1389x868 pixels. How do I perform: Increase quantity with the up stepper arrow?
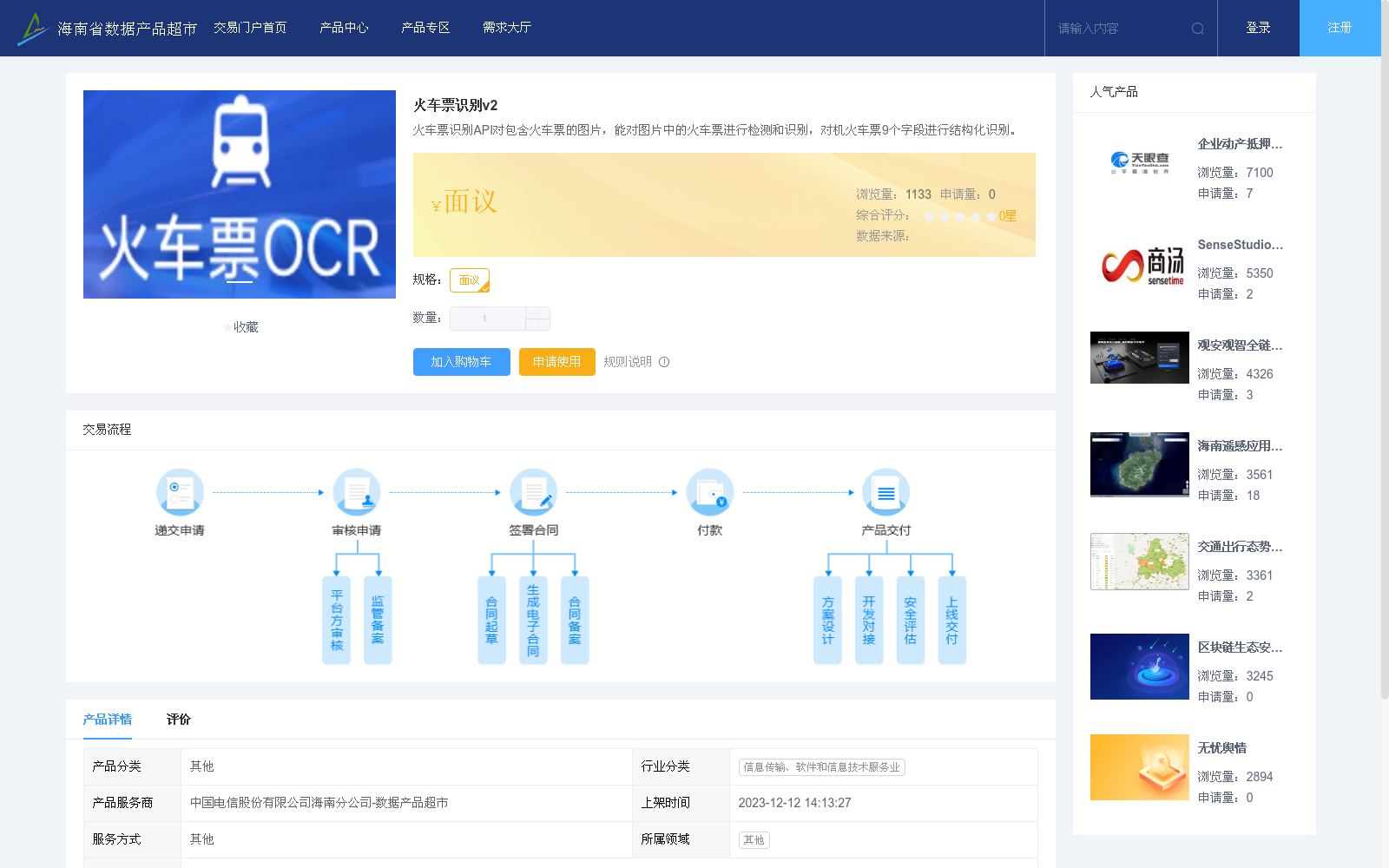pos(538,312)
